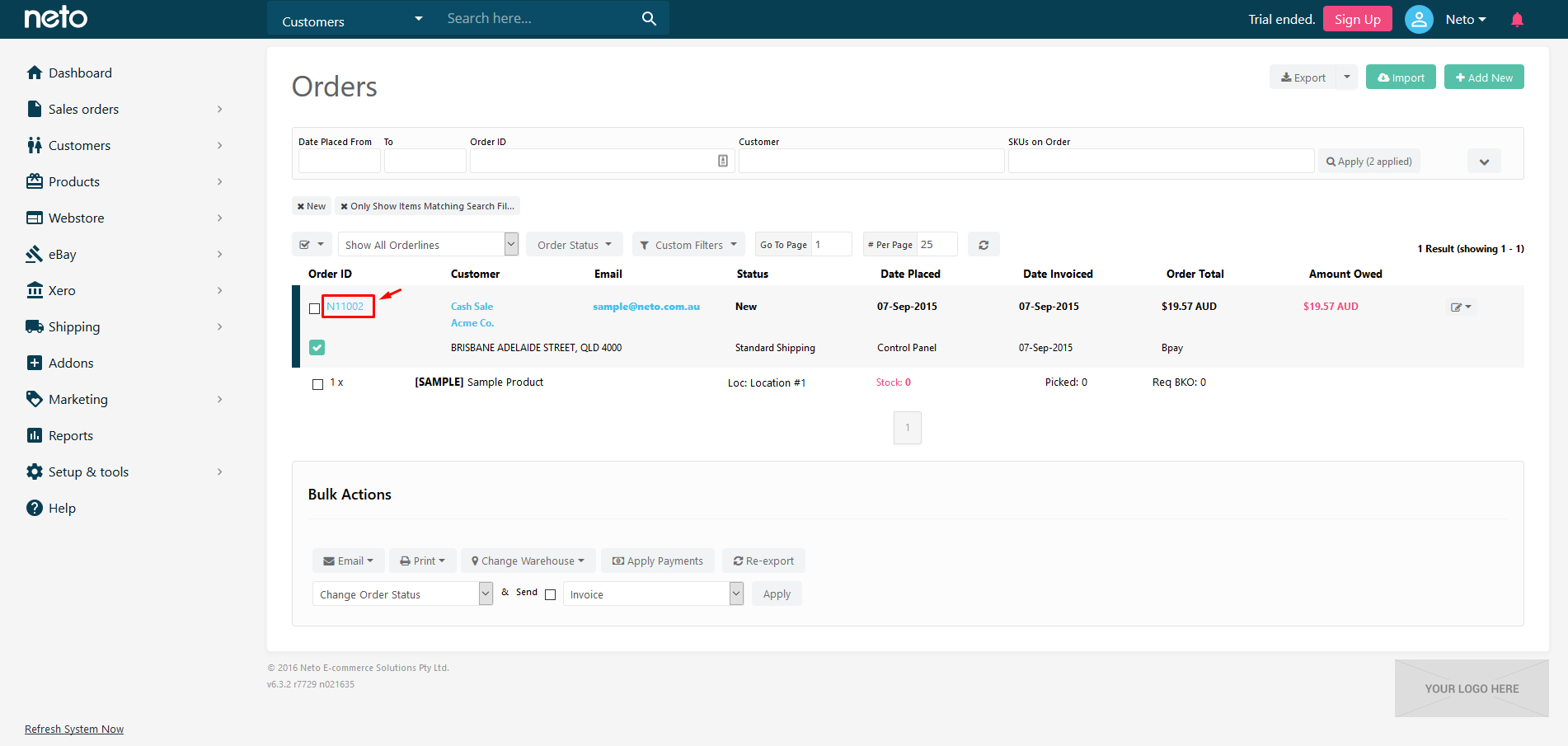
Task: Open the edit action menu for order N11002
Action: pyautogui.click(x=1461, y=307)
